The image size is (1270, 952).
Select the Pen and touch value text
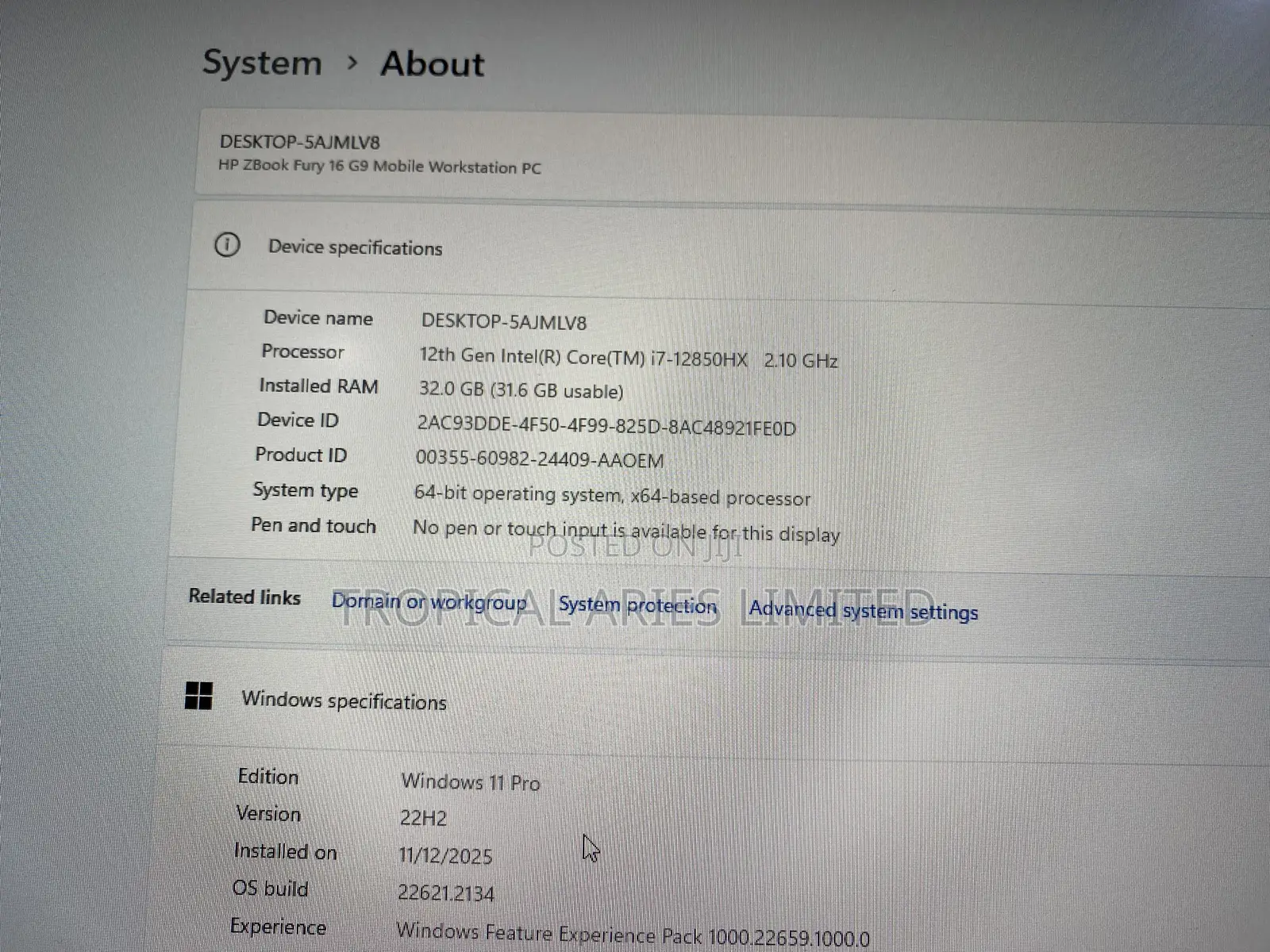[626, 531]
